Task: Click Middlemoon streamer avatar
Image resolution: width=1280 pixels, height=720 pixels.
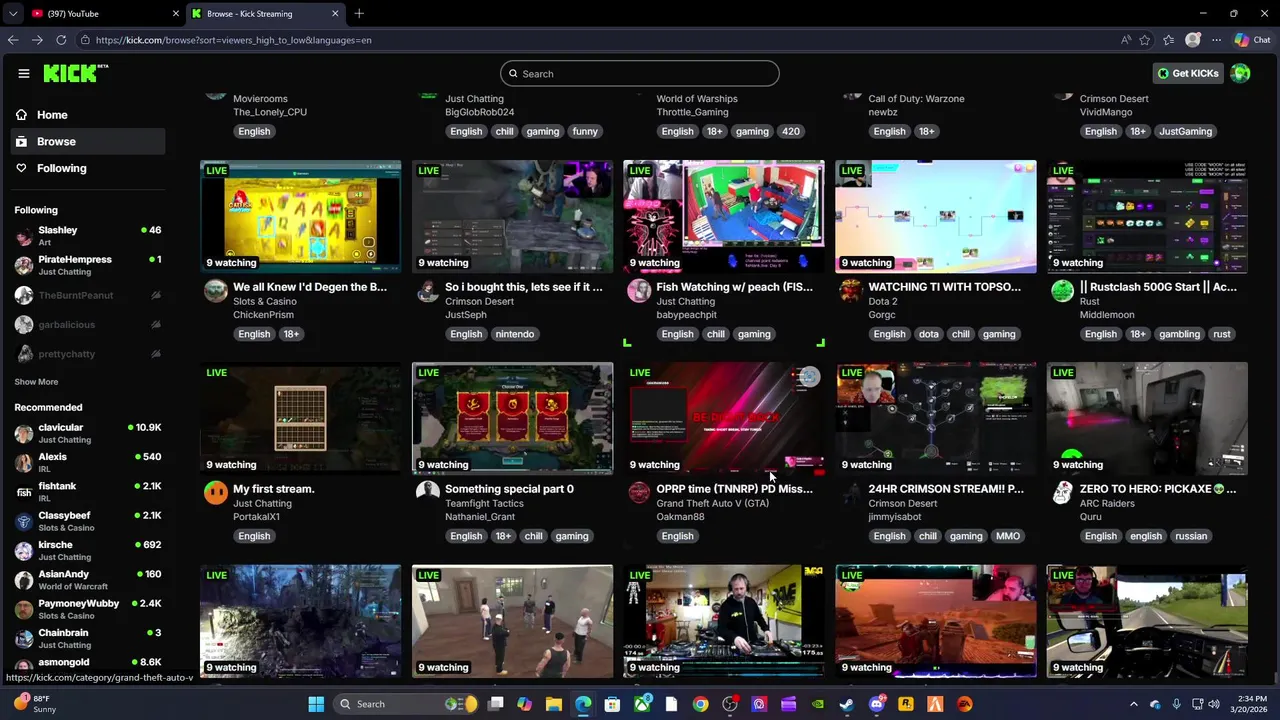Action: 1063,291
